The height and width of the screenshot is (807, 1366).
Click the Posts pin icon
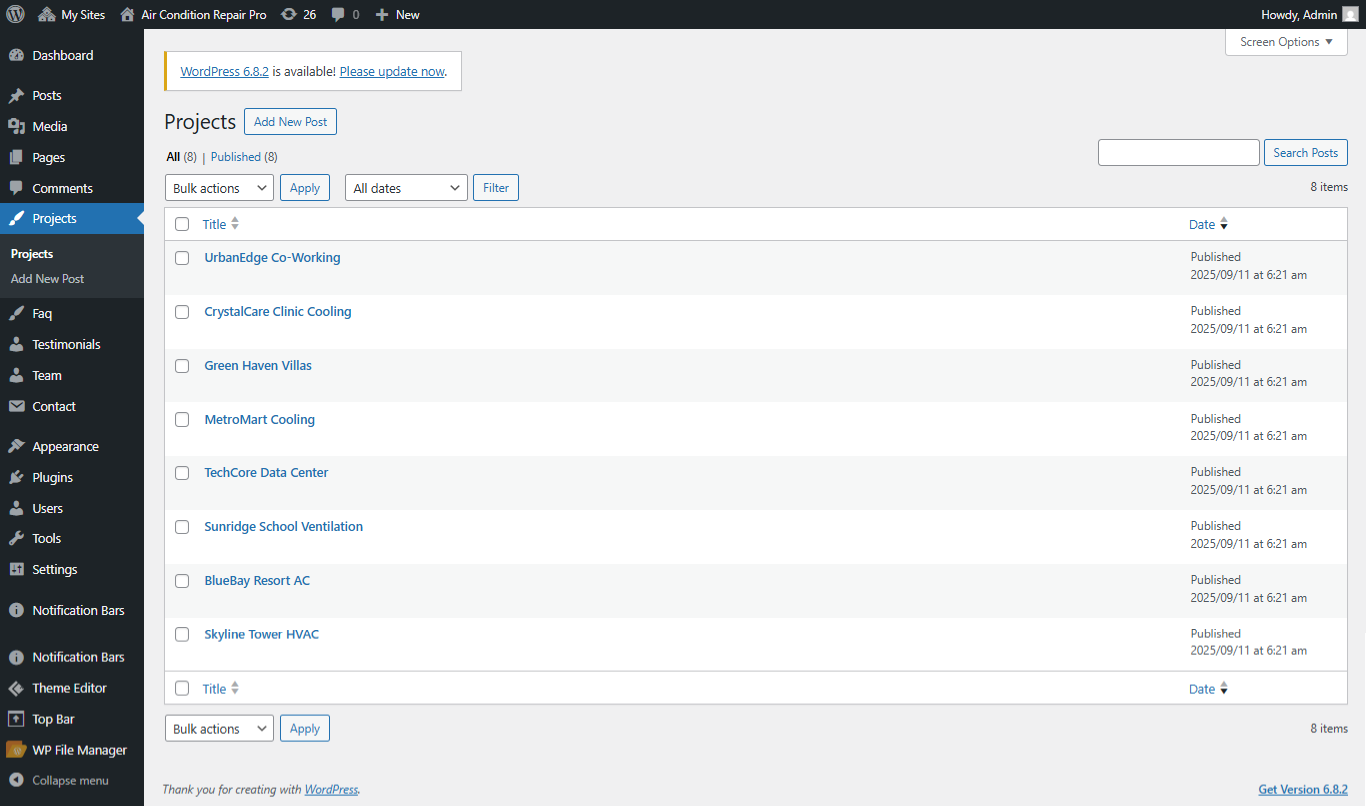click(16, 96)
